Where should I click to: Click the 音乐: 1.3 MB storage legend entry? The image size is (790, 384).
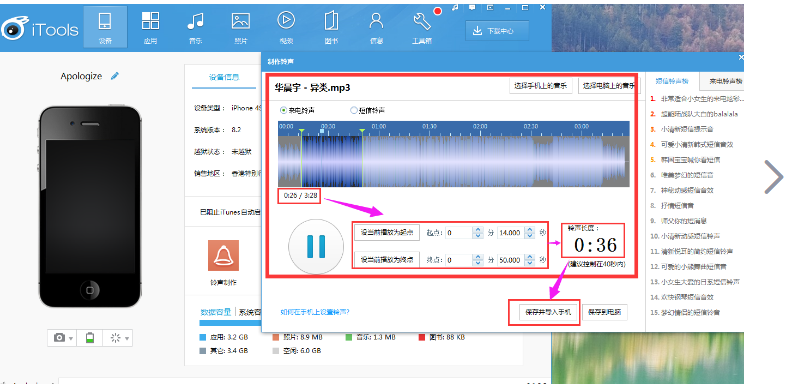coord(370,337)
